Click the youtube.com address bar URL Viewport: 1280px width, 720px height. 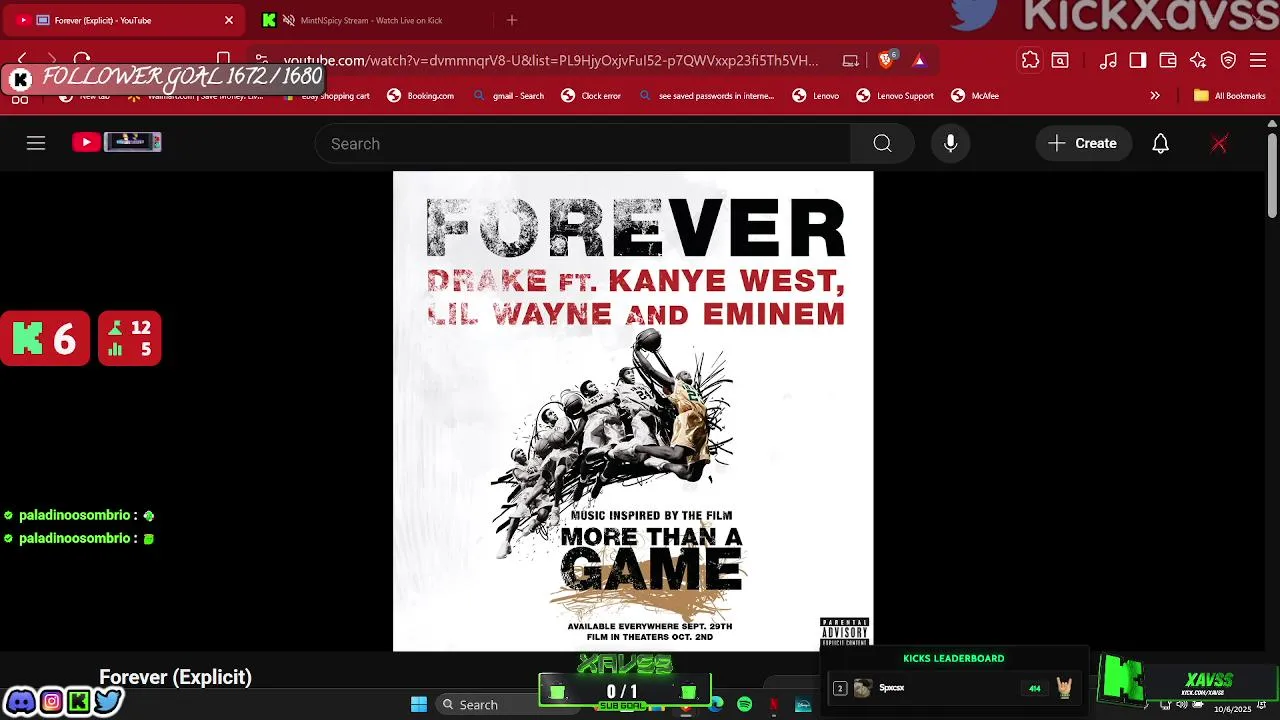(550, 60)
